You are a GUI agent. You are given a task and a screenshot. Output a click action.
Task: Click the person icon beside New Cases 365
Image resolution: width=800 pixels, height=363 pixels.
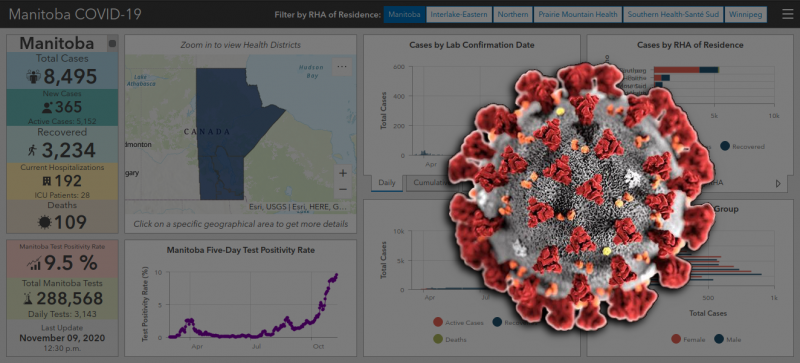(47, 108)
